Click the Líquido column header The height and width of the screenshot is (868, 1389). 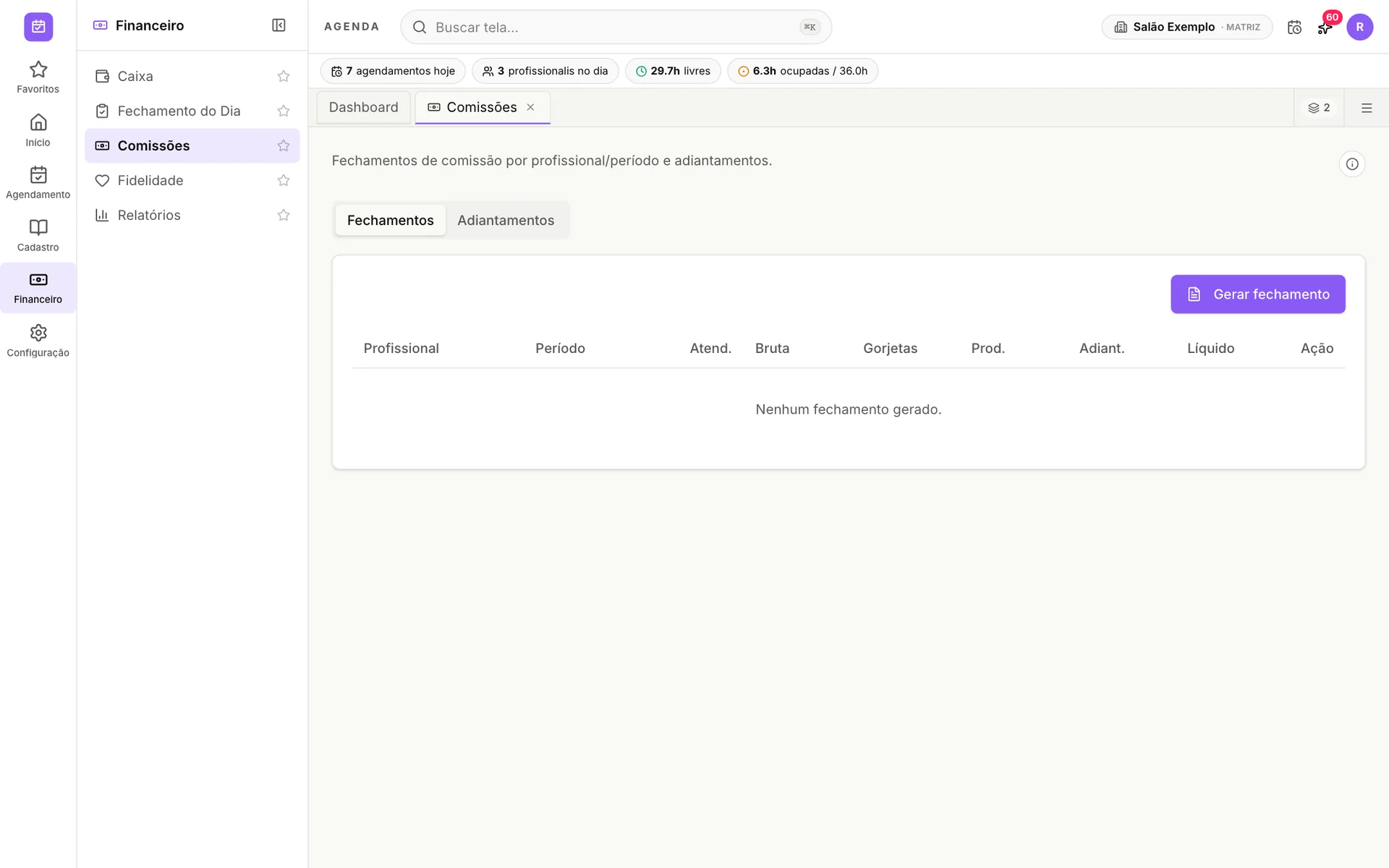click(x=1210, y=348)
